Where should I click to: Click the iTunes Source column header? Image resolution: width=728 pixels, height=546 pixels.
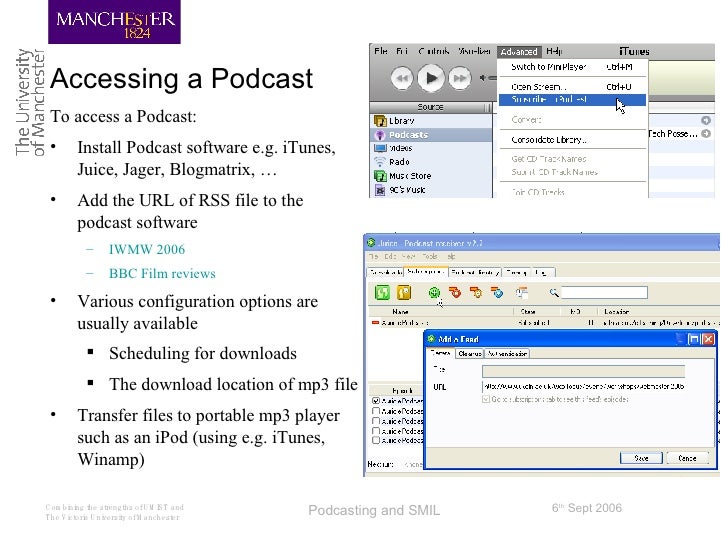click(430, 107)
